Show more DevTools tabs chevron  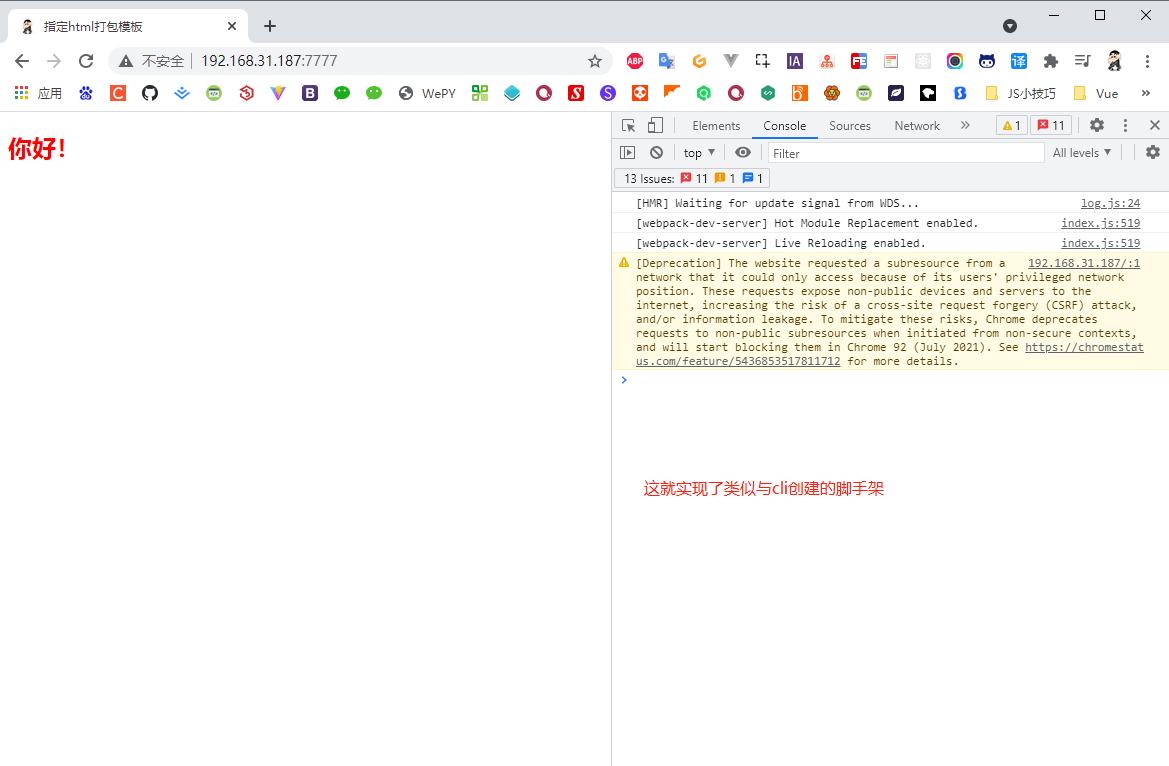(965, 125)
